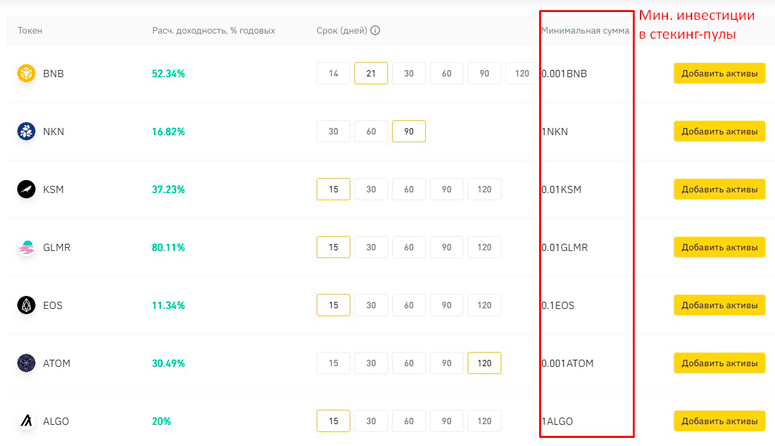Select 30-day term for GLMR
Image resolution: width=775 pixels, height=446 pixels.
[371, 247]
